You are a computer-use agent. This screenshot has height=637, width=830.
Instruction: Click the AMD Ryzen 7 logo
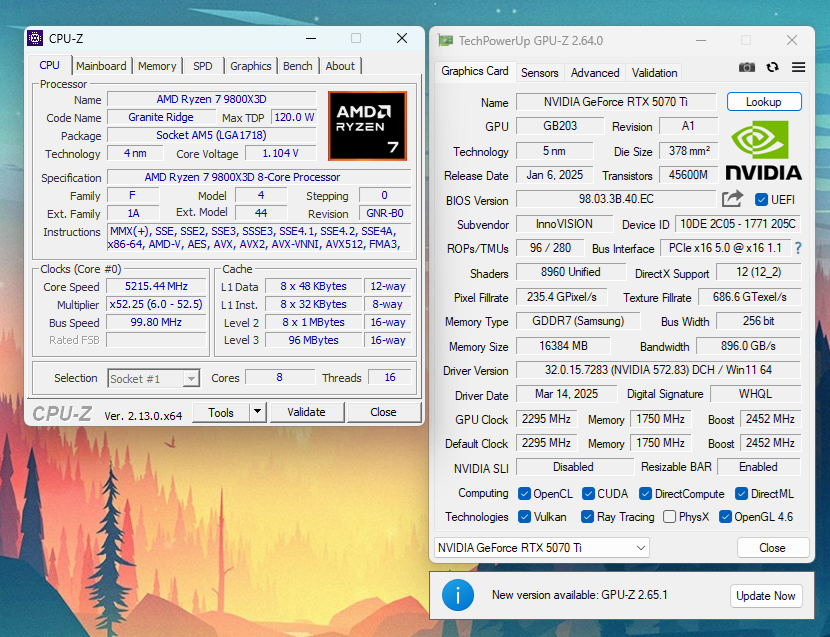pyautogui.click(x=367, y=126)
